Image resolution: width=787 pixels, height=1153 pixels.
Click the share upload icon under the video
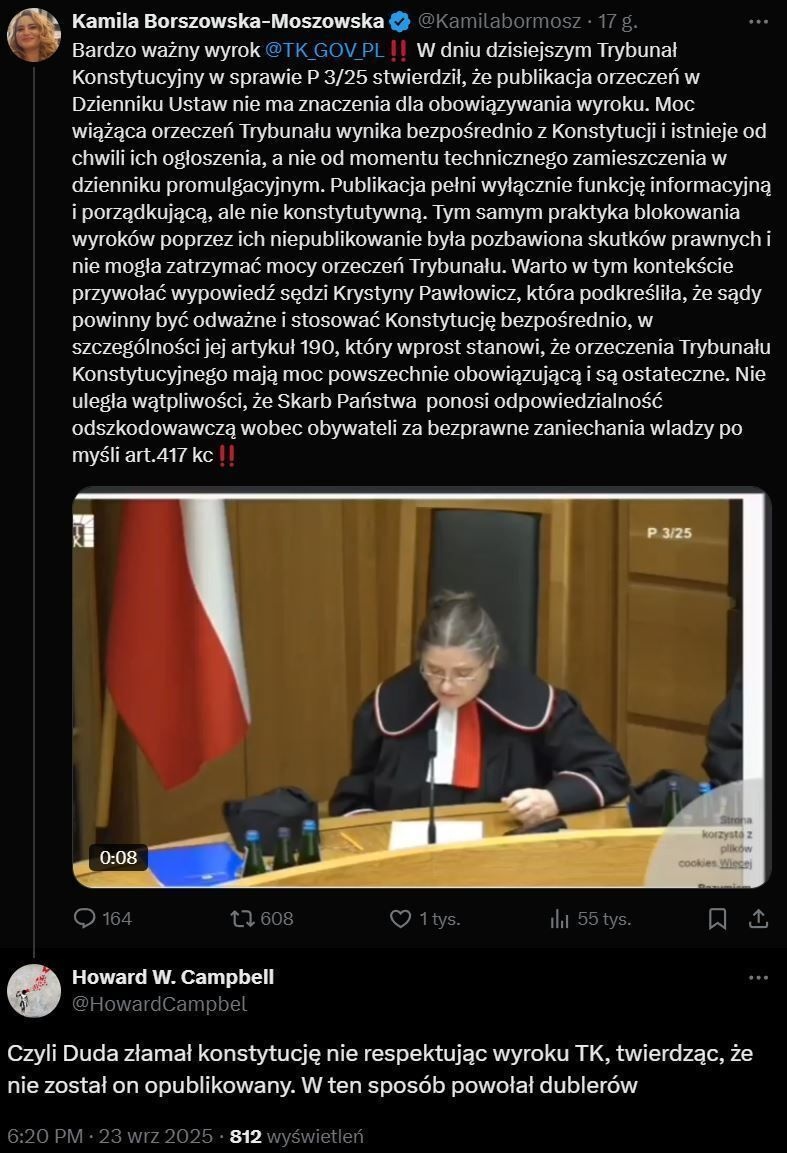[x=758, y=918]
